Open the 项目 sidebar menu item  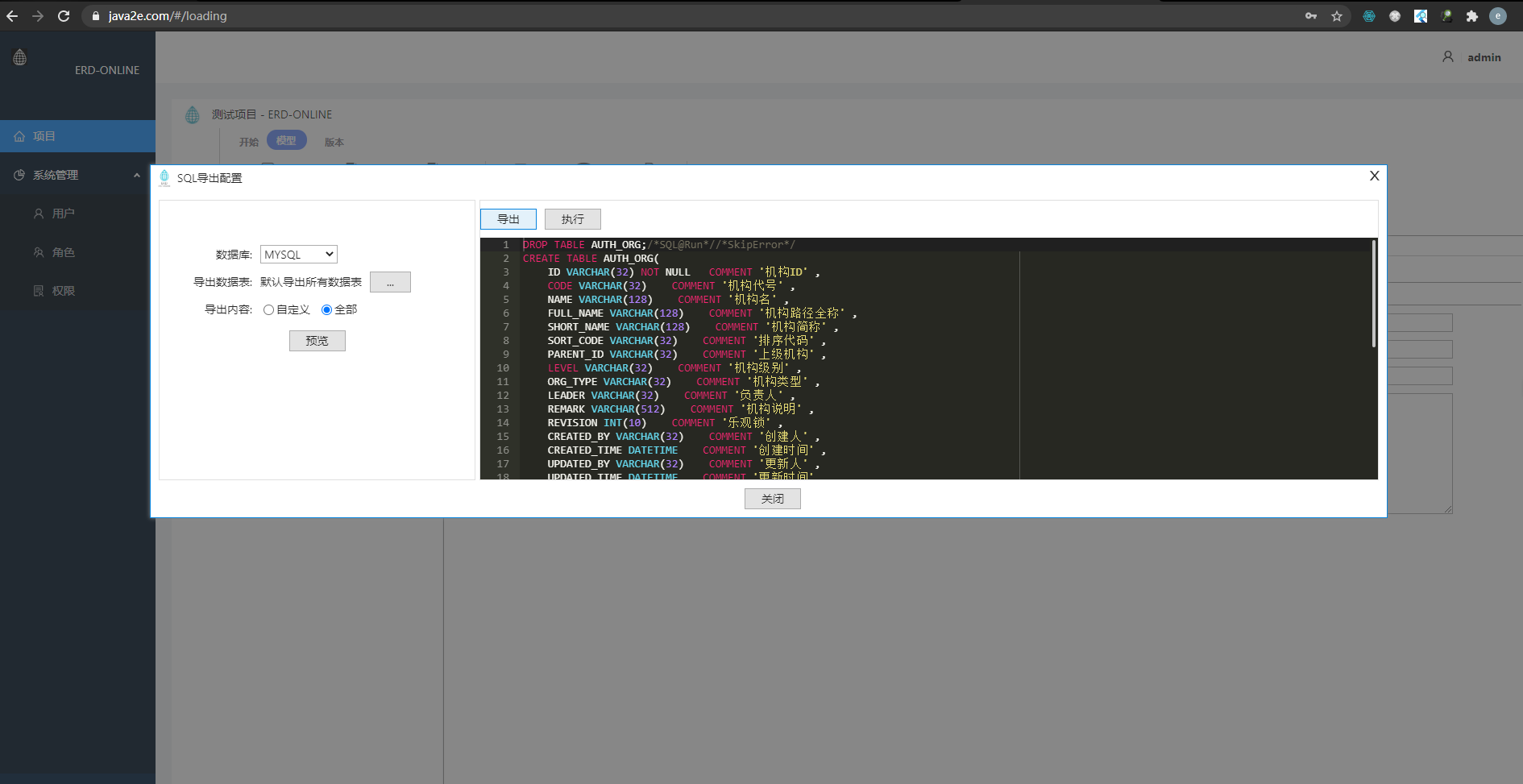(77, 136)
